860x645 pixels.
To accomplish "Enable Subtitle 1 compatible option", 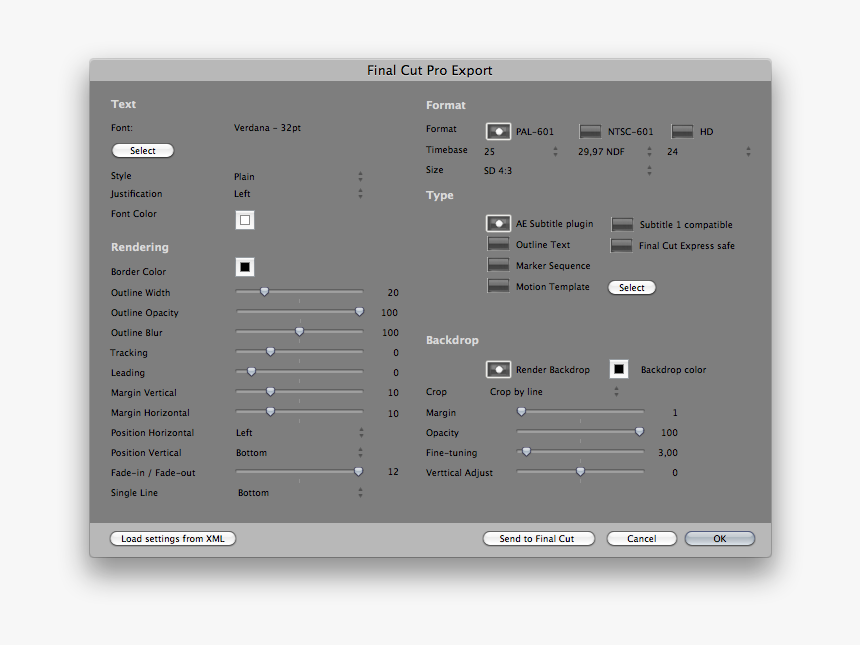I will pos(622,224).
